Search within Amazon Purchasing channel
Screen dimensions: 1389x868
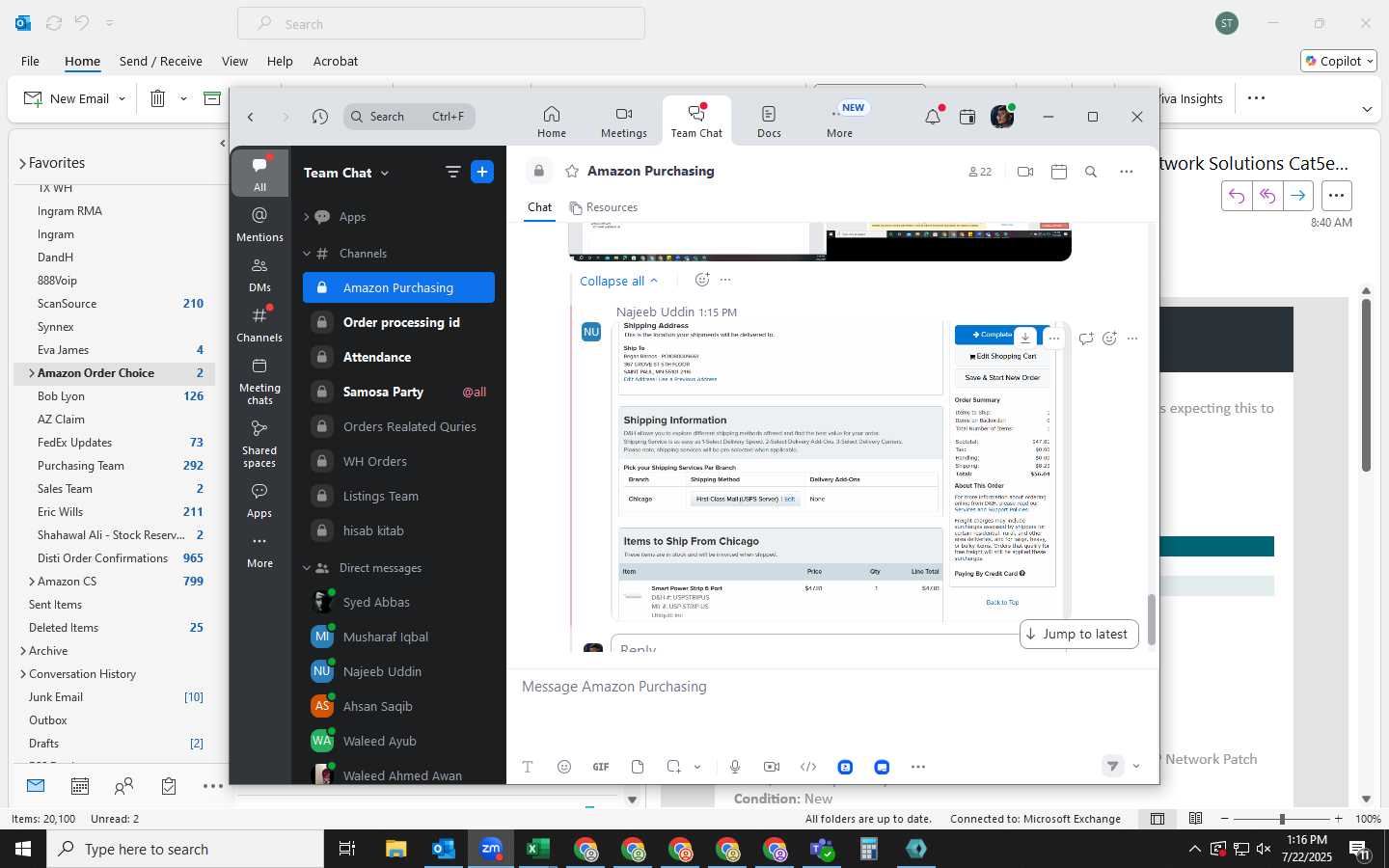point(1091,172)
